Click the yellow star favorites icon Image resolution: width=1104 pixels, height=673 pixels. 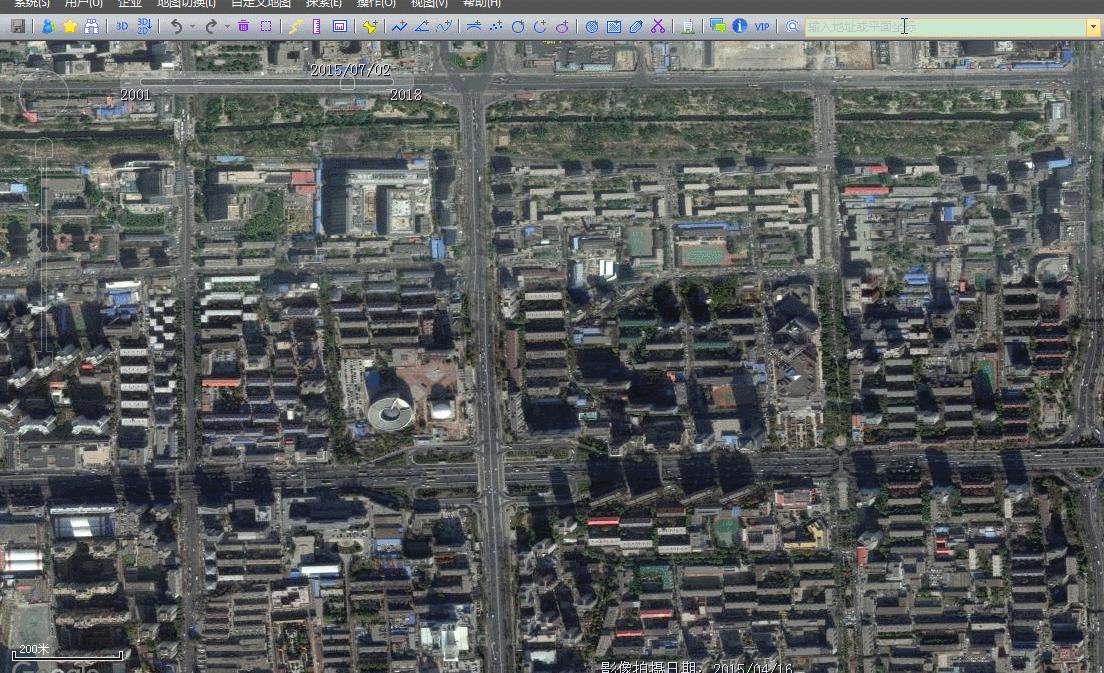point(70,27)
